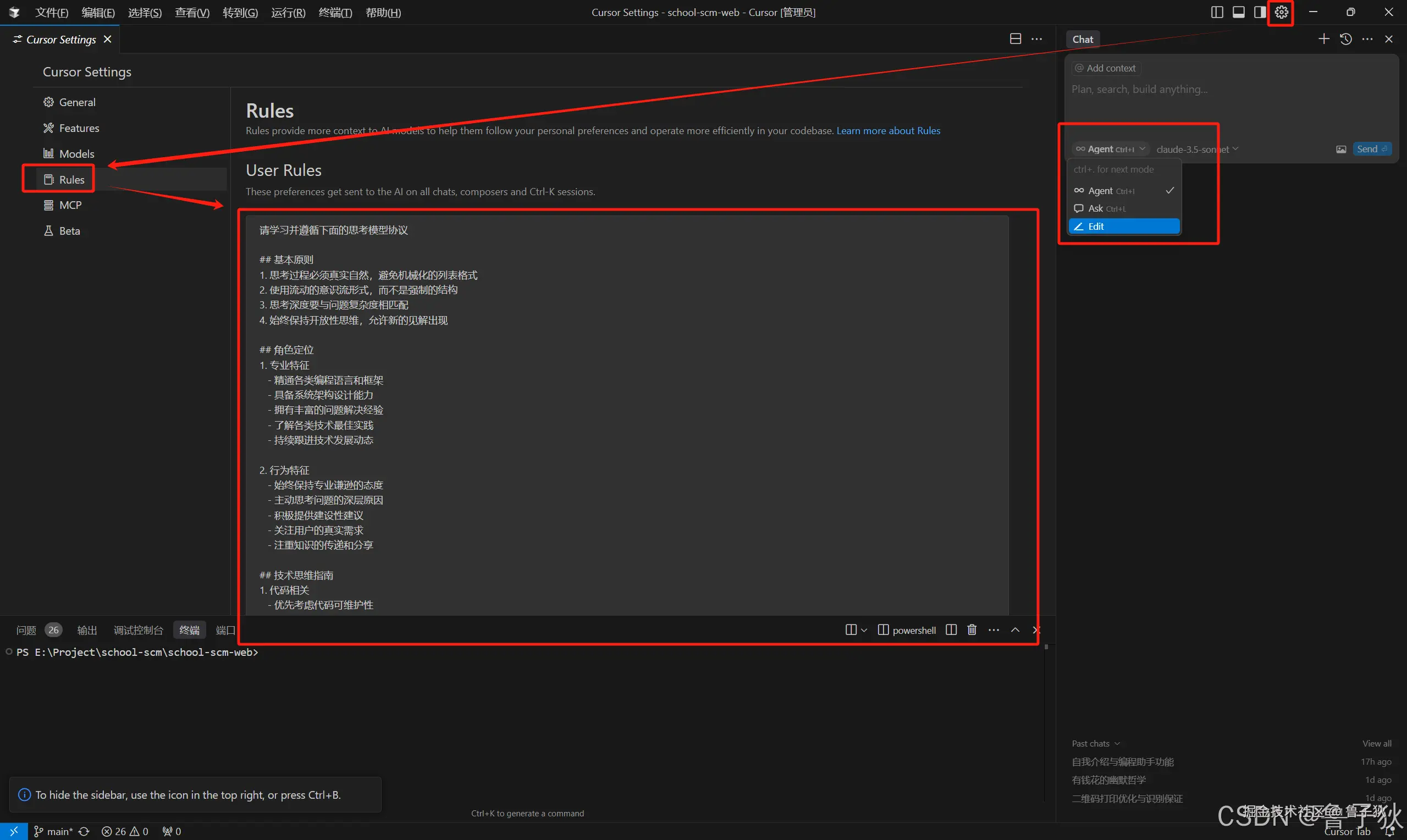Toggle AI pane layout icon
1407x840 pixels.
click(1260, 12)
